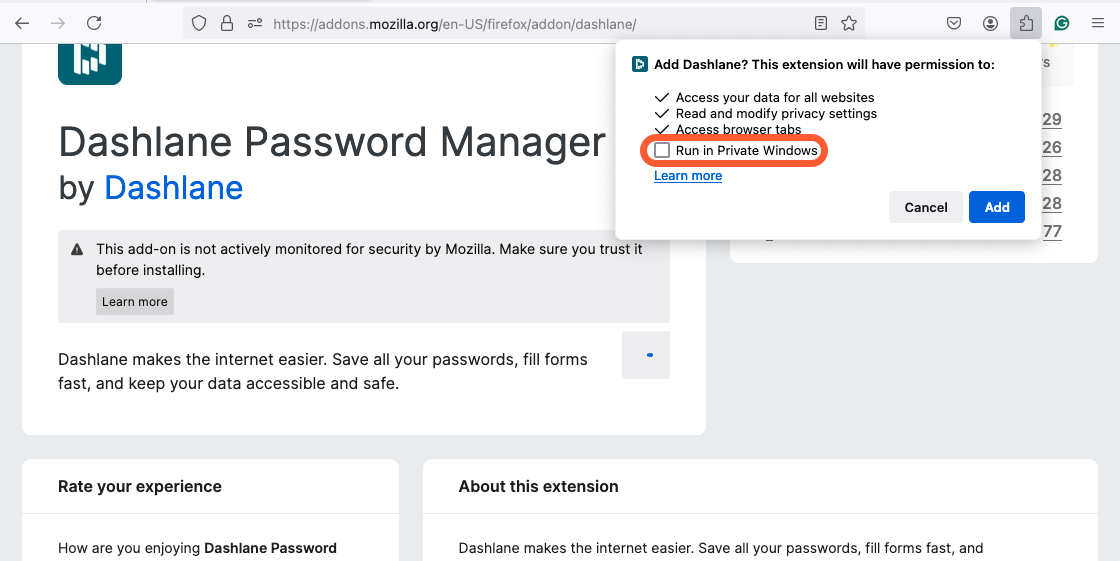This screenshot has height=561, width=1120.
Task: Open the tracking protection shield icon
Action: point(199,24)
